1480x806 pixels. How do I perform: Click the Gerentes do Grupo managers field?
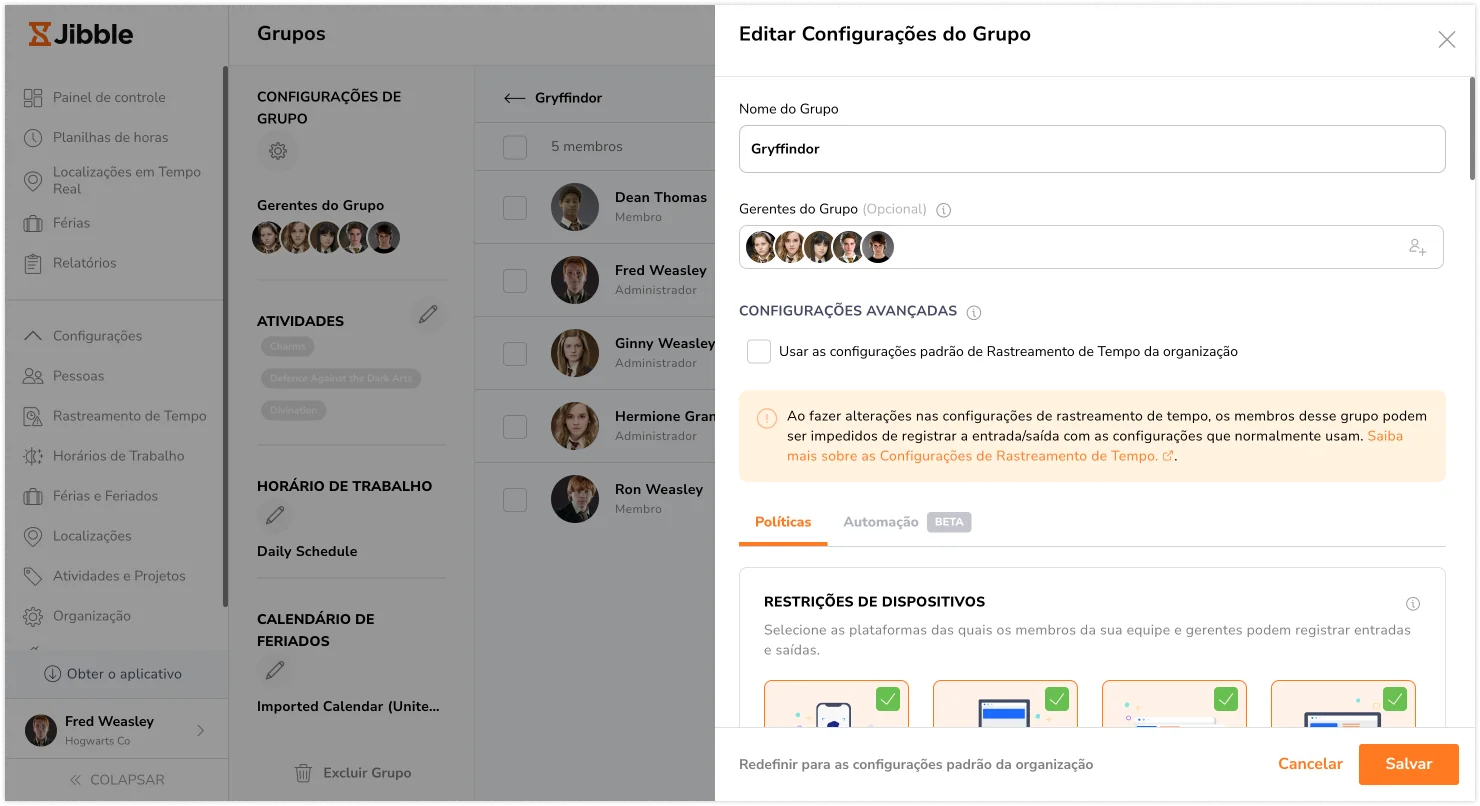[x=1091, y=247]
